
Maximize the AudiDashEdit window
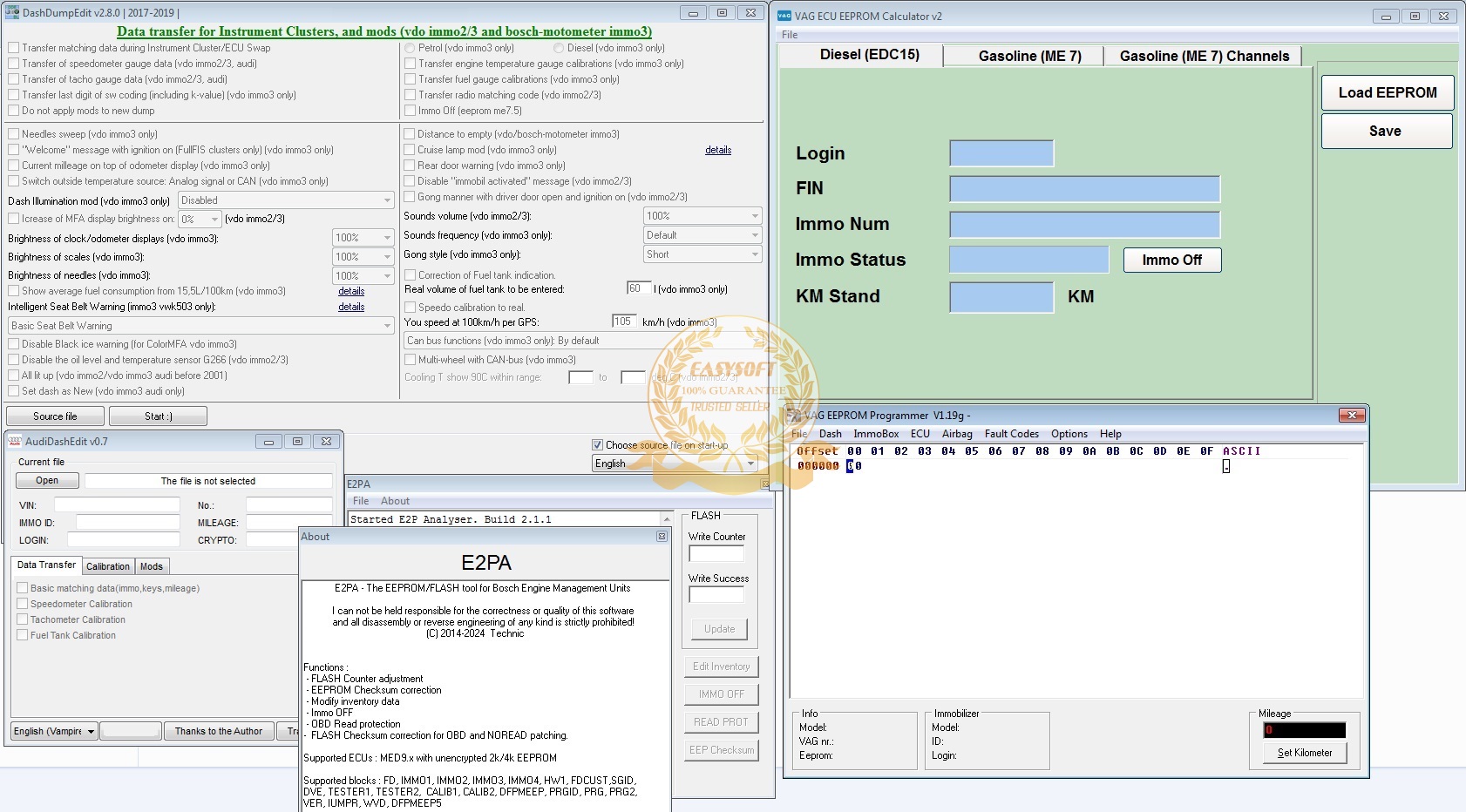coord(297,442)
